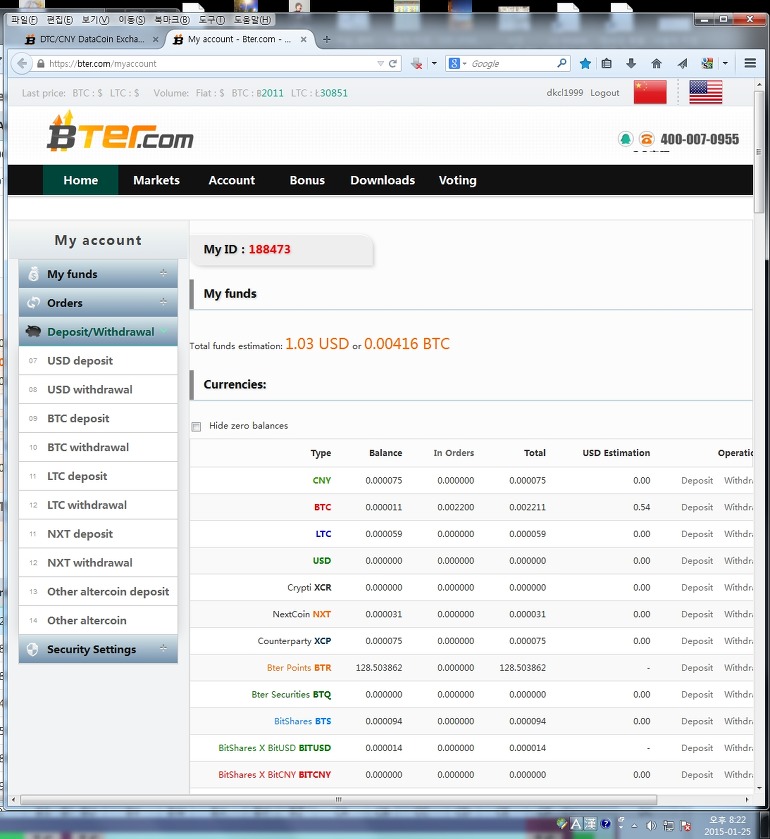The height and width of the screenshot is (839, 770).
Task: Expand the Orders sidebar section
Action: tap(163, 302)
